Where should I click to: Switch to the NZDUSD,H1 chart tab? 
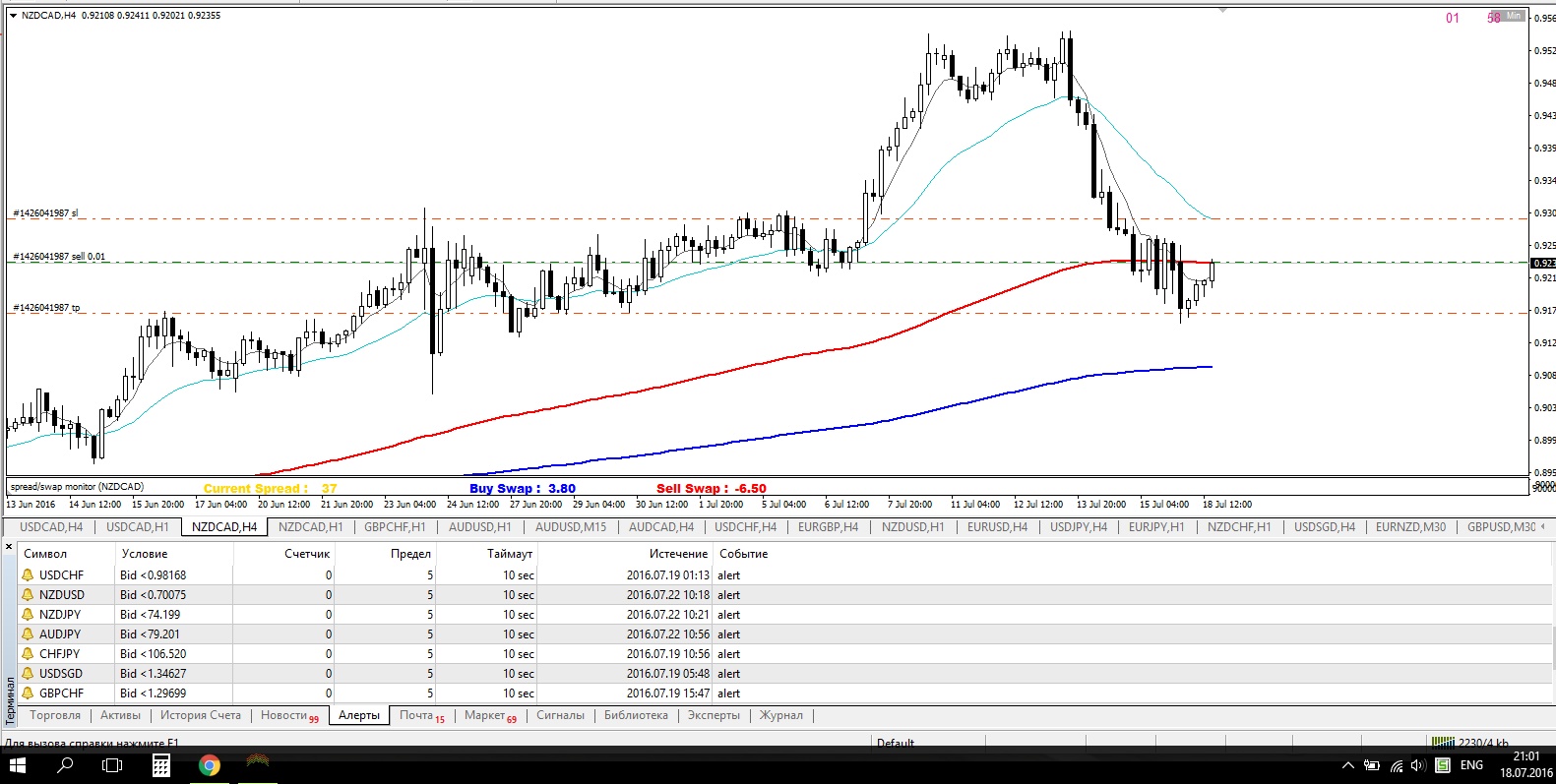(x=912, y=527)
